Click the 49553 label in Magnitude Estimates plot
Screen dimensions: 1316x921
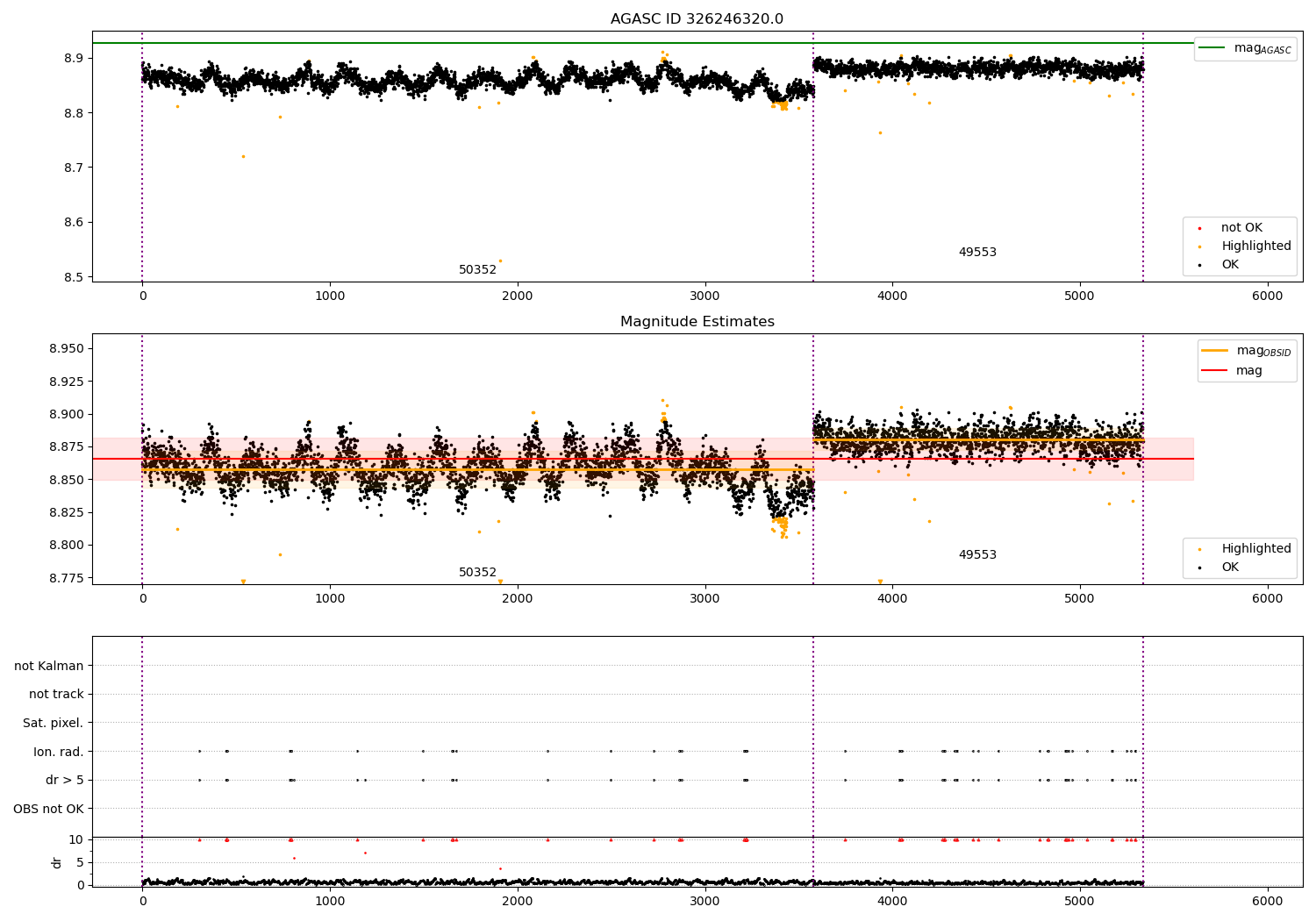tap(977, 555)
